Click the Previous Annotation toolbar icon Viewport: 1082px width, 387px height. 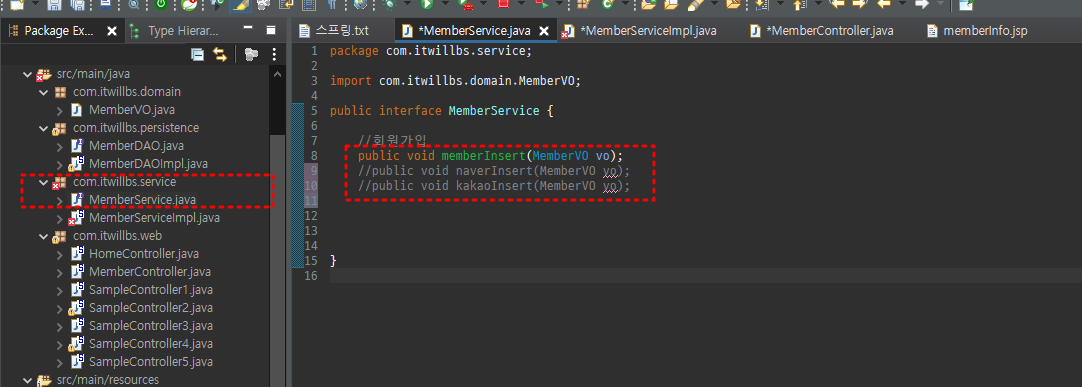[x=800, y=5]
